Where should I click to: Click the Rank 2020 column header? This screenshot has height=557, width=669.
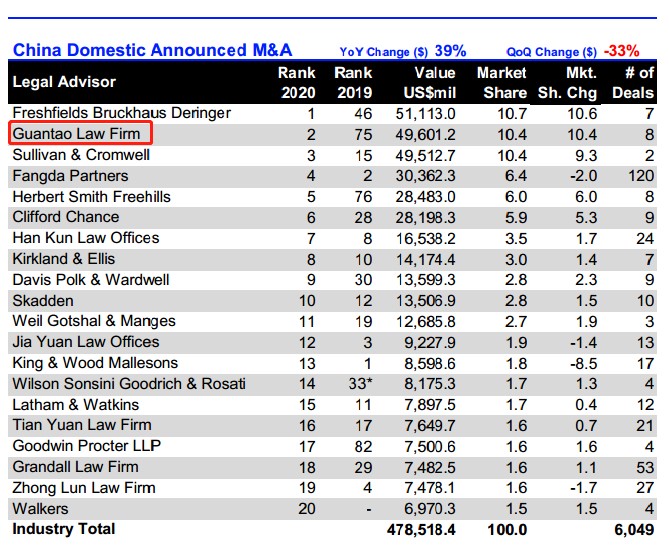(296, 82)
